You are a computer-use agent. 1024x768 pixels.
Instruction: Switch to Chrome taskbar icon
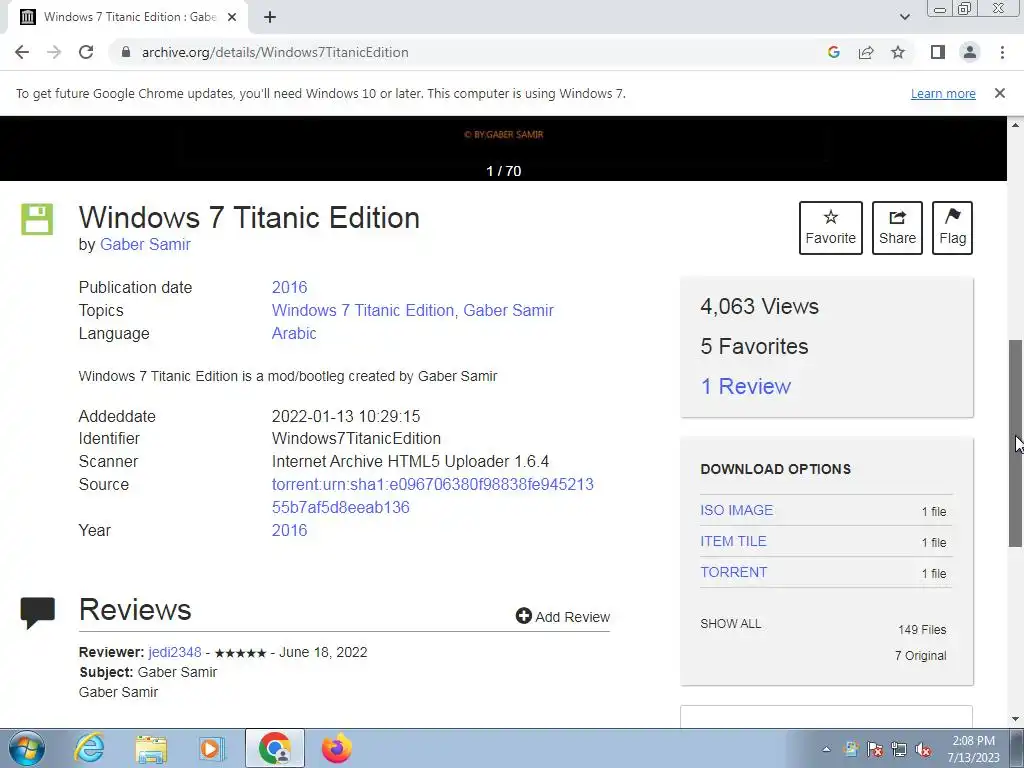(x=275, y=748)
